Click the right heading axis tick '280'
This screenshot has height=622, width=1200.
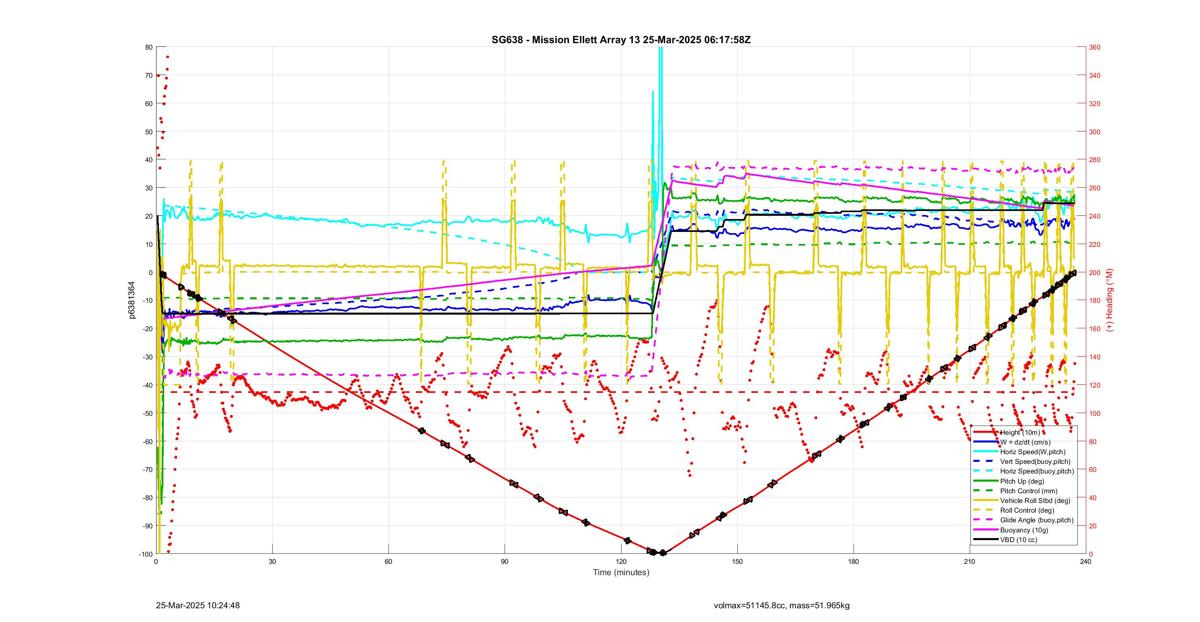(x=1095, y=160)
